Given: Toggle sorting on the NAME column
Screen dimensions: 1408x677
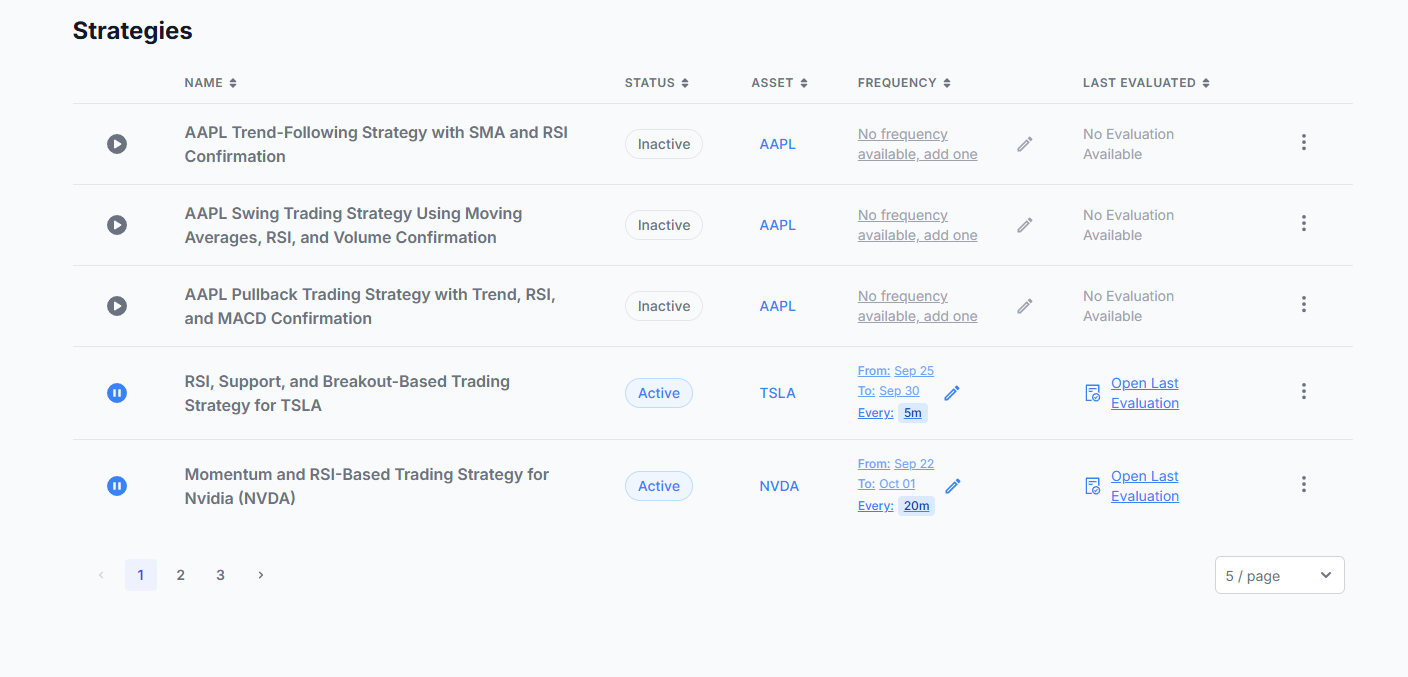Looking at the screenshot, I should (210, 83).
